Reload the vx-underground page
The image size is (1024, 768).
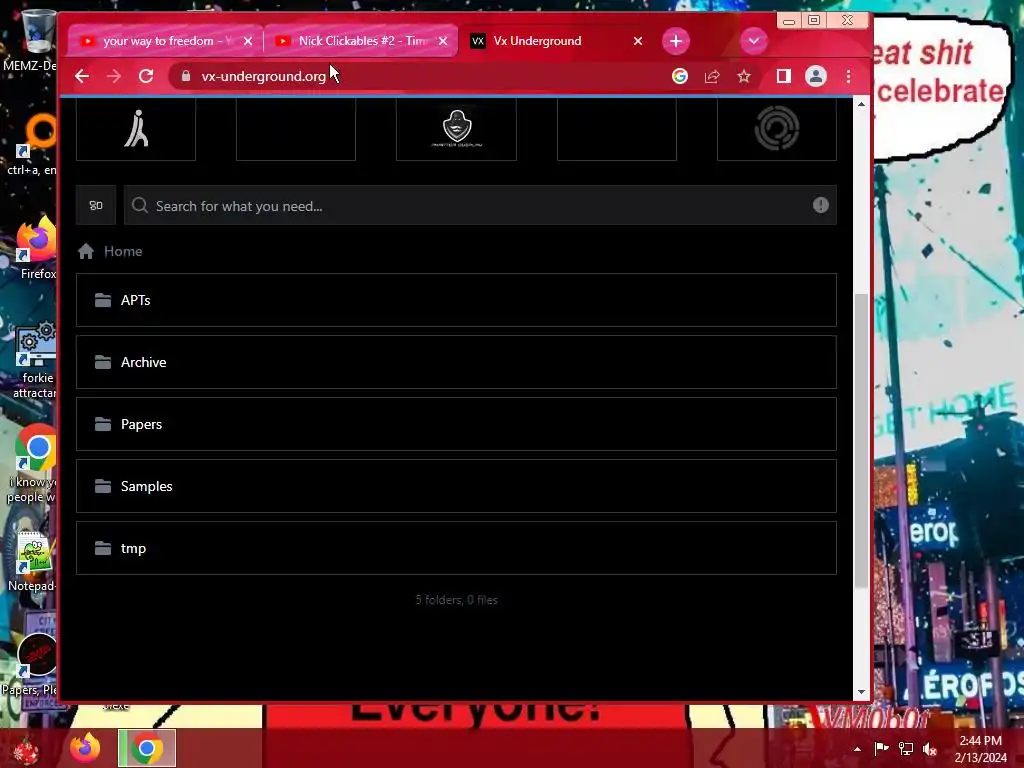pyautogui.click(x=146, y=76)
